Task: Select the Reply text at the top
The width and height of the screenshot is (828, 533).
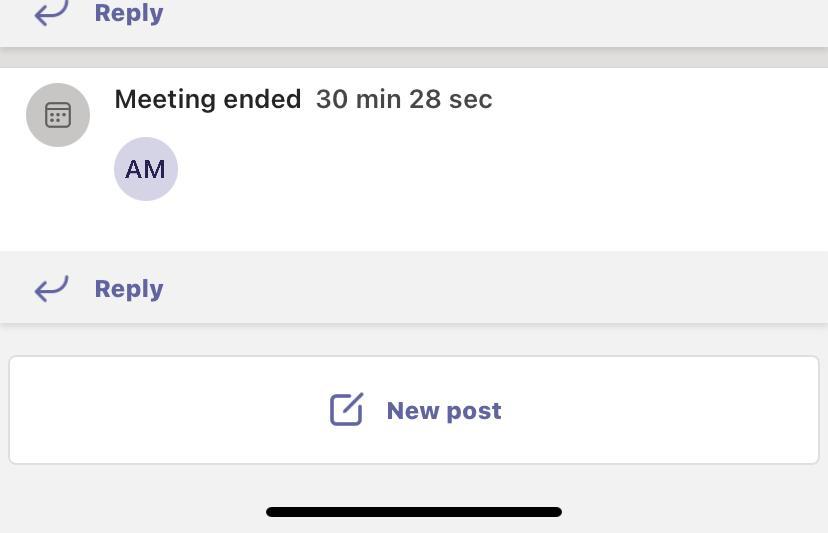Action: point(129,13)
